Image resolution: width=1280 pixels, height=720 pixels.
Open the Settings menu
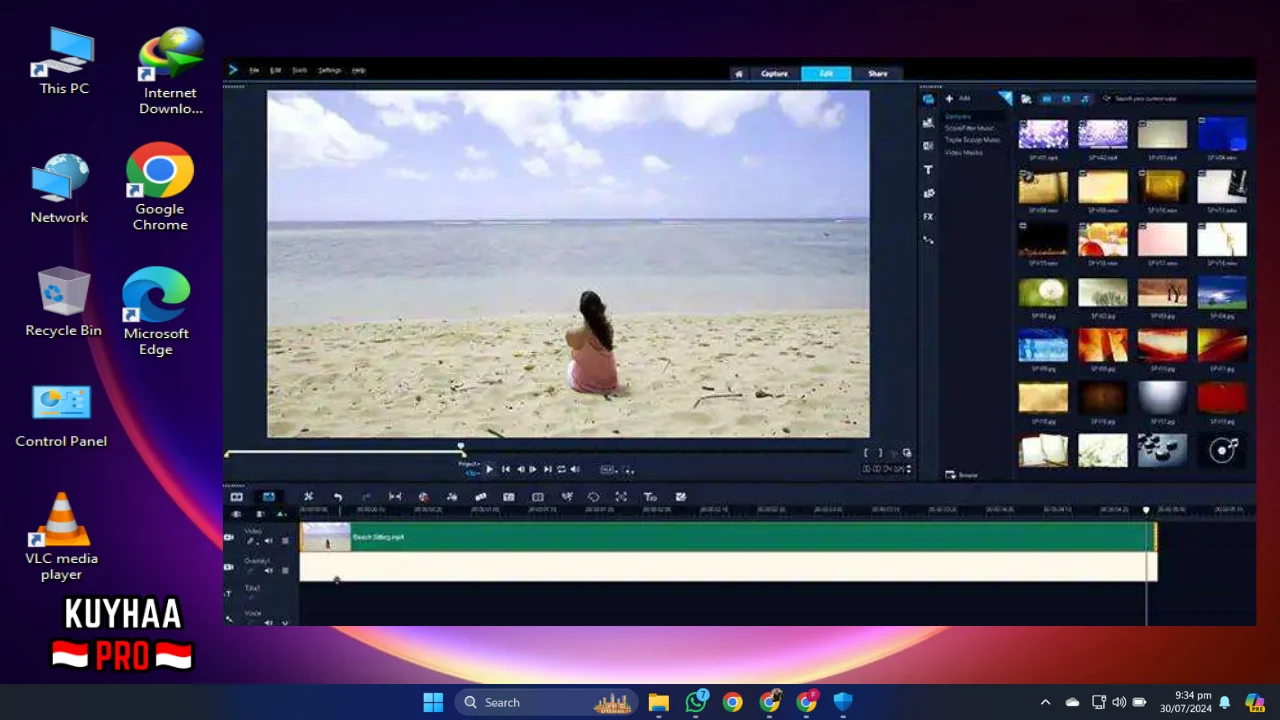330,71
